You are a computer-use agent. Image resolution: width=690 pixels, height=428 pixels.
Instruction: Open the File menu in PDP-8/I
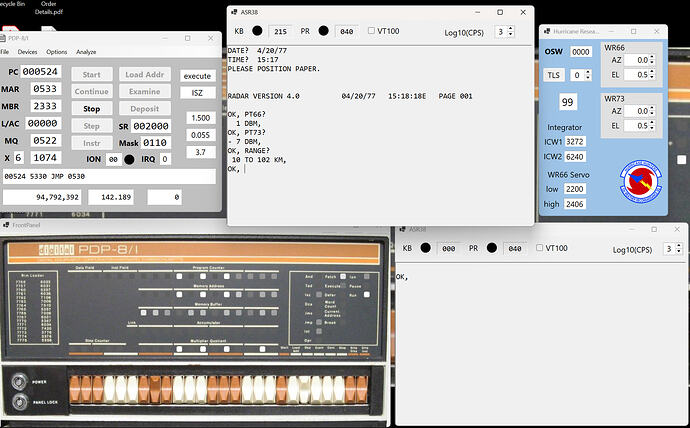[4, 52]
